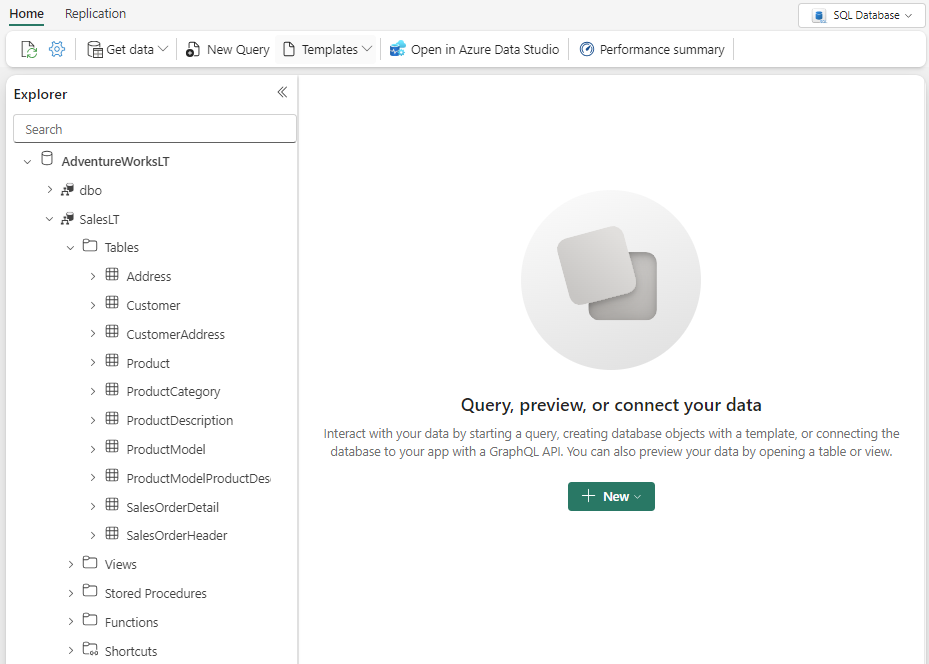Switch to the Home tab
Image resolution: width=929 pixels, height=664 pixels.
pyautogui.click(x=26, y=14)
